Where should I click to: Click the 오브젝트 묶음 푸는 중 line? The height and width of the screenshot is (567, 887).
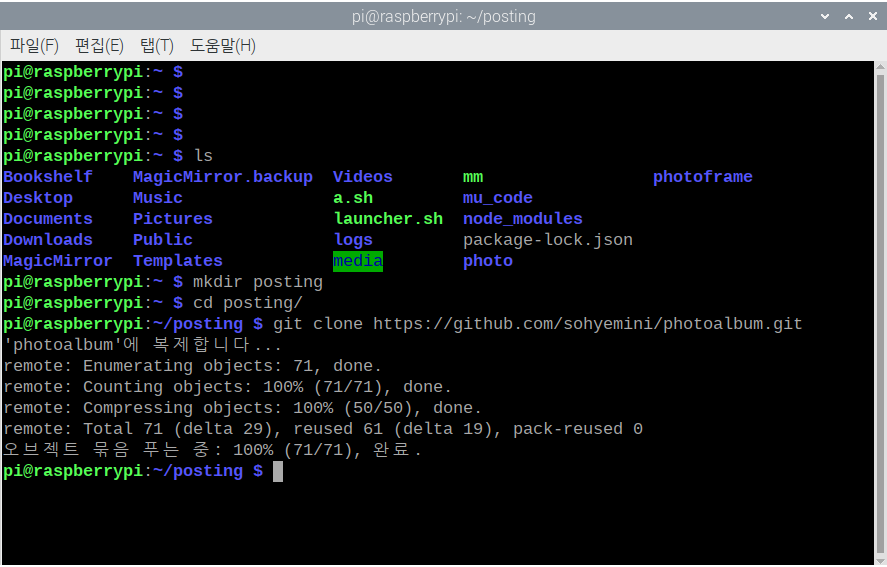[212, 450]
